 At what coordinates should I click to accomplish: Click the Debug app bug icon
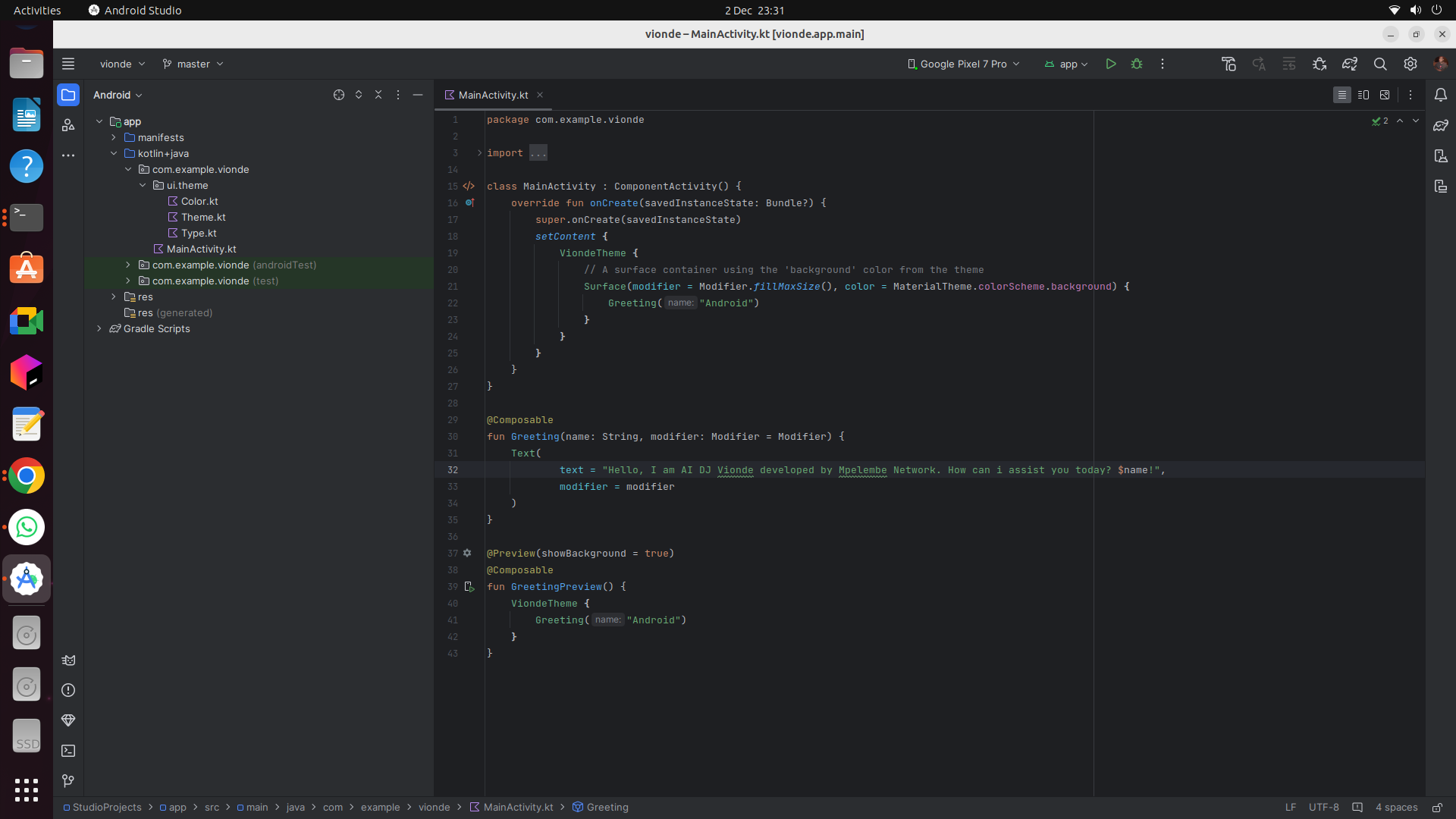1136,64
